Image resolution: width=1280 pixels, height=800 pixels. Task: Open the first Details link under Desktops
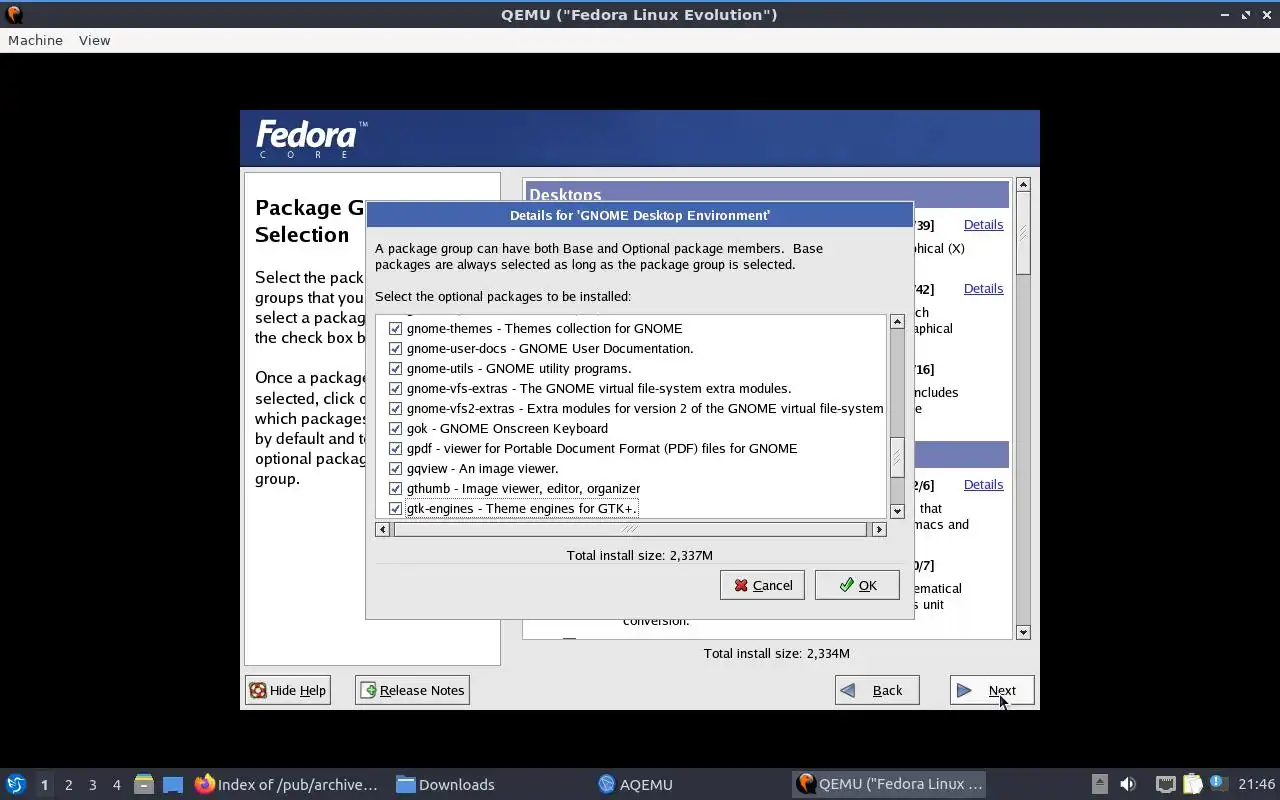click(x=983, y=225)
